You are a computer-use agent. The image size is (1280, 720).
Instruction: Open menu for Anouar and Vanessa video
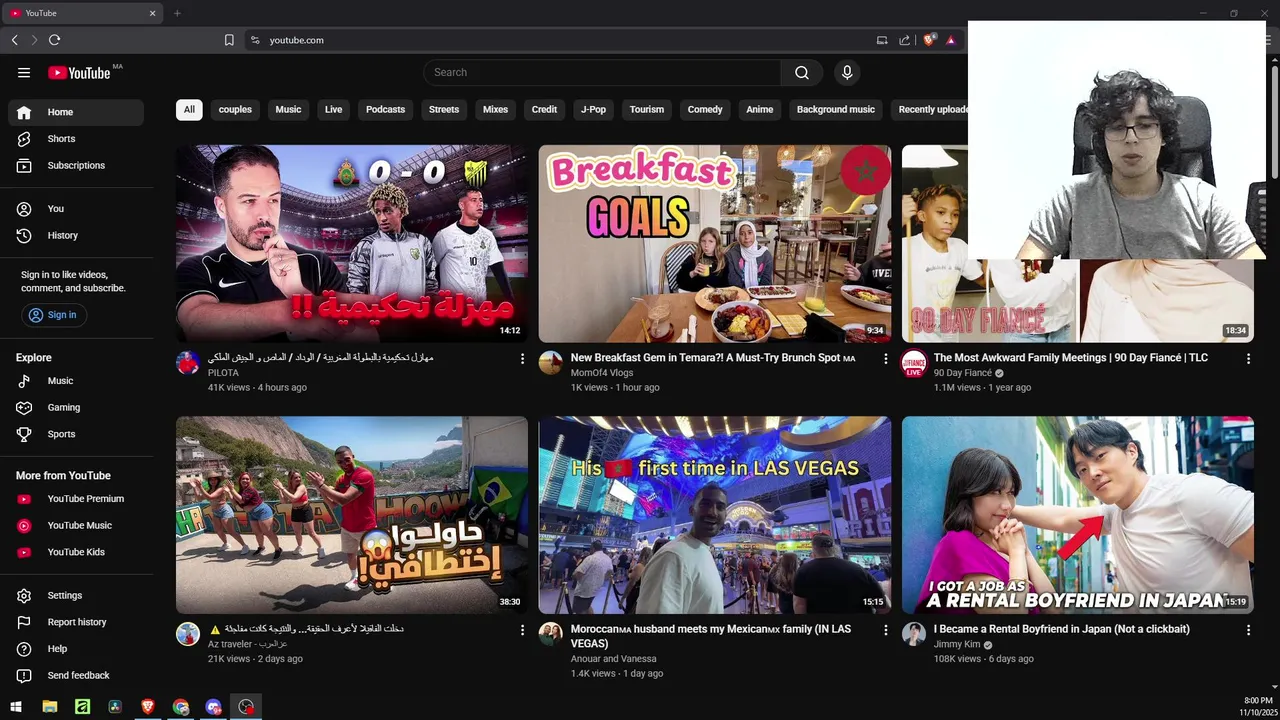pyautogui.click(x=885, y=630)
